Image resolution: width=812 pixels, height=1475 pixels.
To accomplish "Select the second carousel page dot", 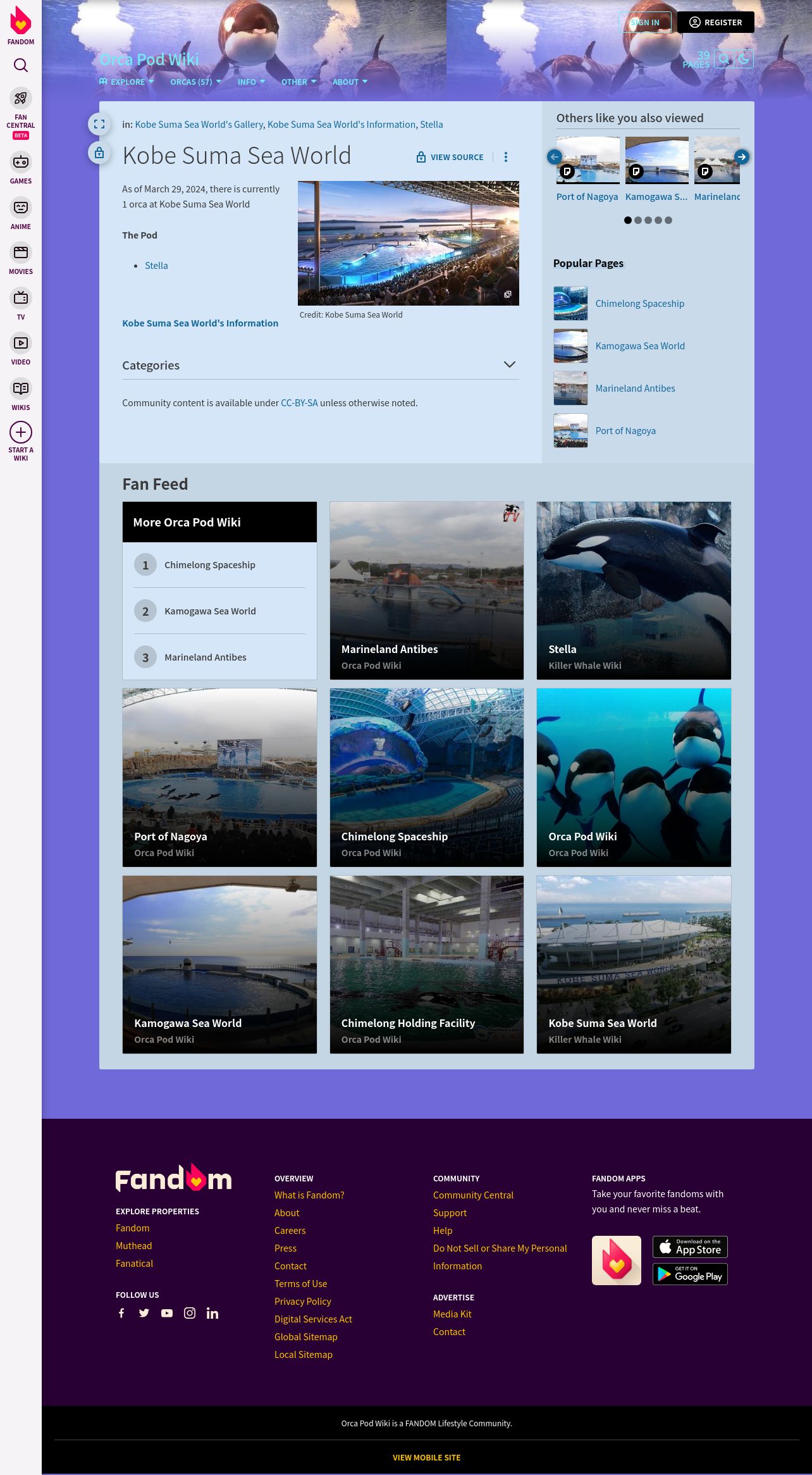I will point(638,220).
